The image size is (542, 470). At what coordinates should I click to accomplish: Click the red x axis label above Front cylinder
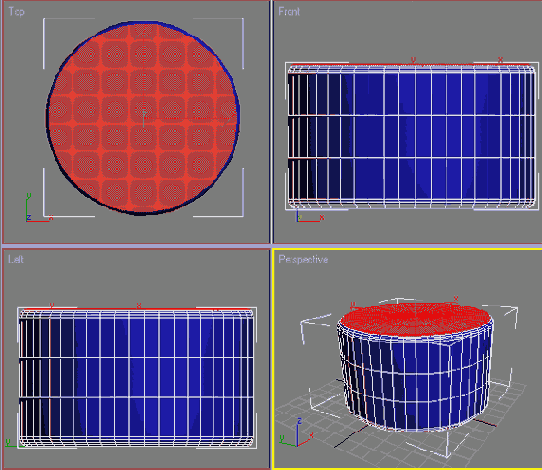[500, 60]
